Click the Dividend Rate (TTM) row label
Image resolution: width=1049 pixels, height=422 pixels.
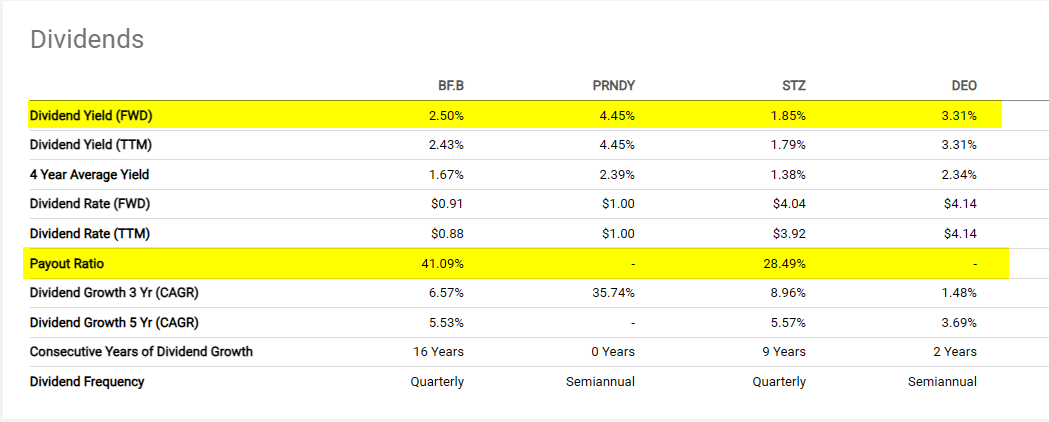click(89, 234)
